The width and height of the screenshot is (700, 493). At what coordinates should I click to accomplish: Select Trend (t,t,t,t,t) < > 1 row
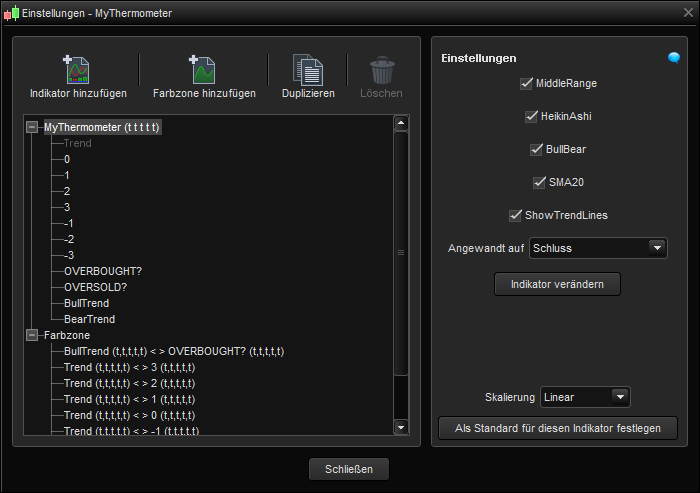(x=129, y=400)
